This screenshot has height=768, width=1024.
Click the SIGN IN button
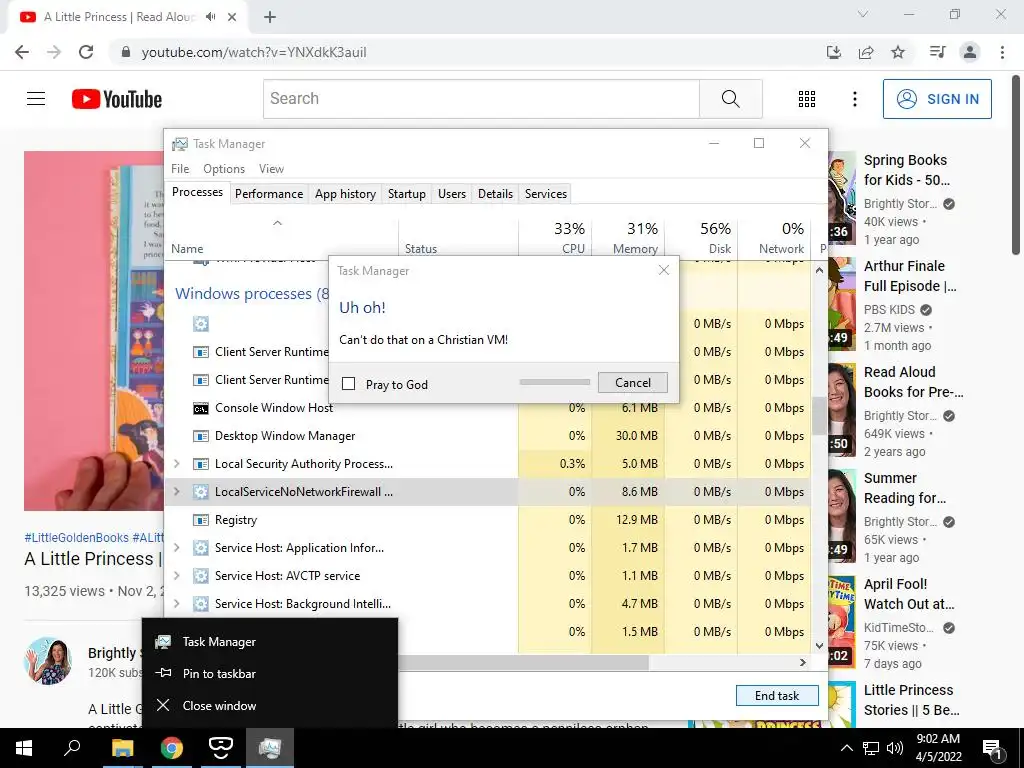click(x=937, y=99)
